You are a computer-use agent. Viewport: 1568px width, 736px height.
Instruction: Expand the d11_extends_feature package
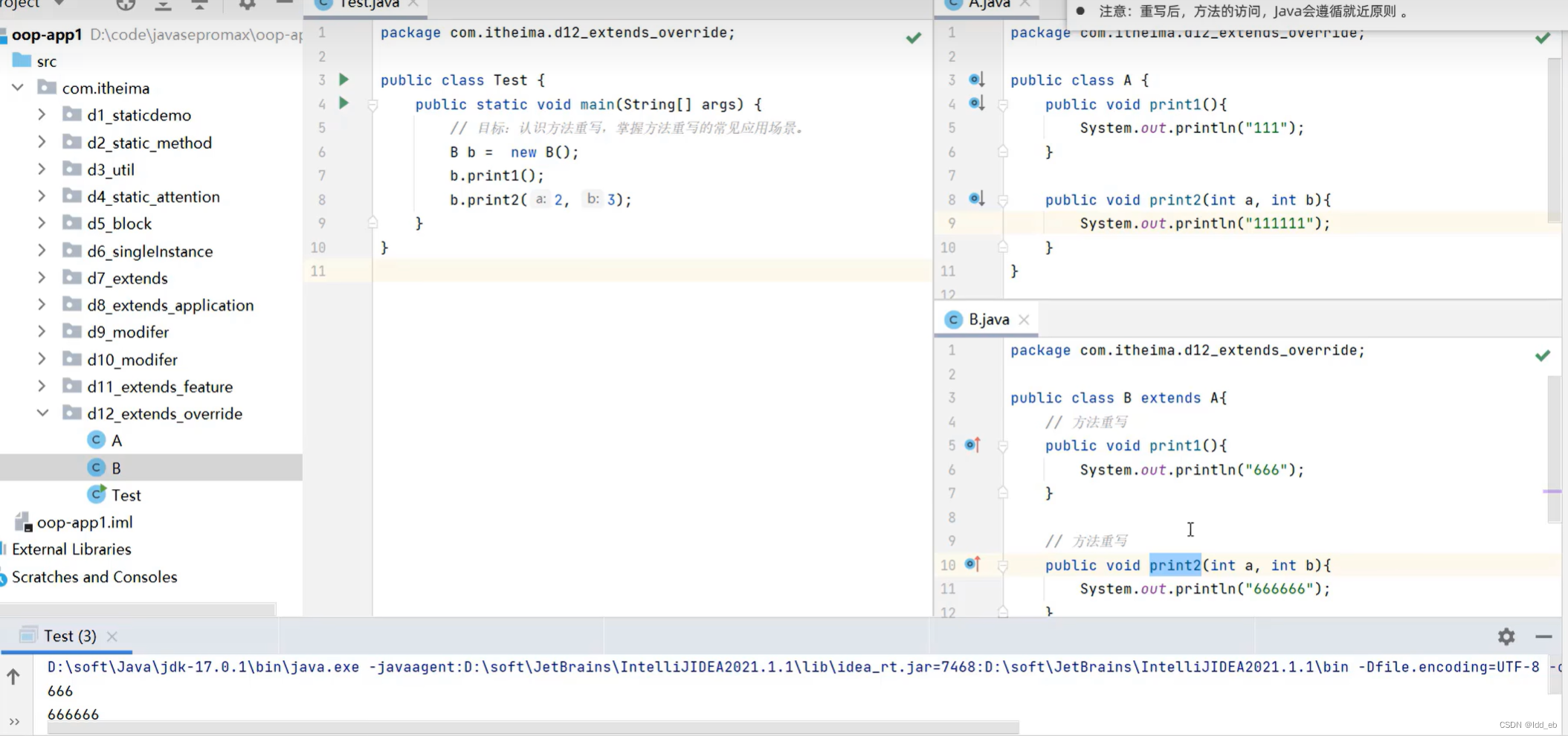pos(42,387)
